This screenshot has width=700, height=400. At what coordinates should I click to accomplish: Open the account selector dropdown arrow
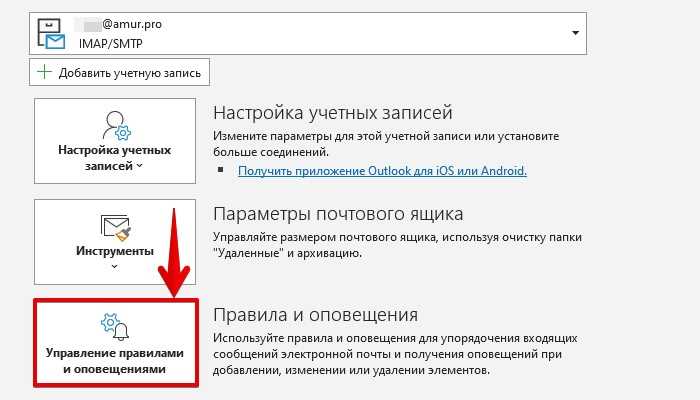click(575, 33)
